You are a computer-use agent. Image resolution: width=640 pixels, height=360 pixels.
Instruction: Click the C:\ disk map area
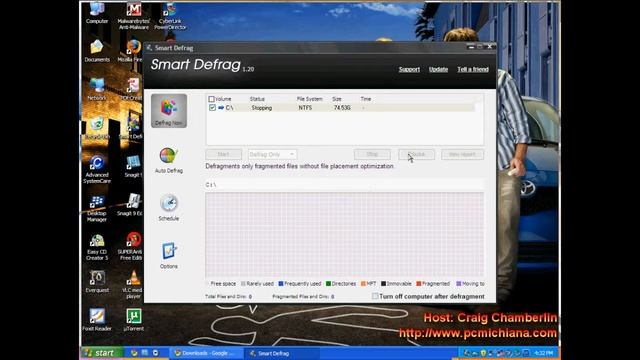click(344, 235)
